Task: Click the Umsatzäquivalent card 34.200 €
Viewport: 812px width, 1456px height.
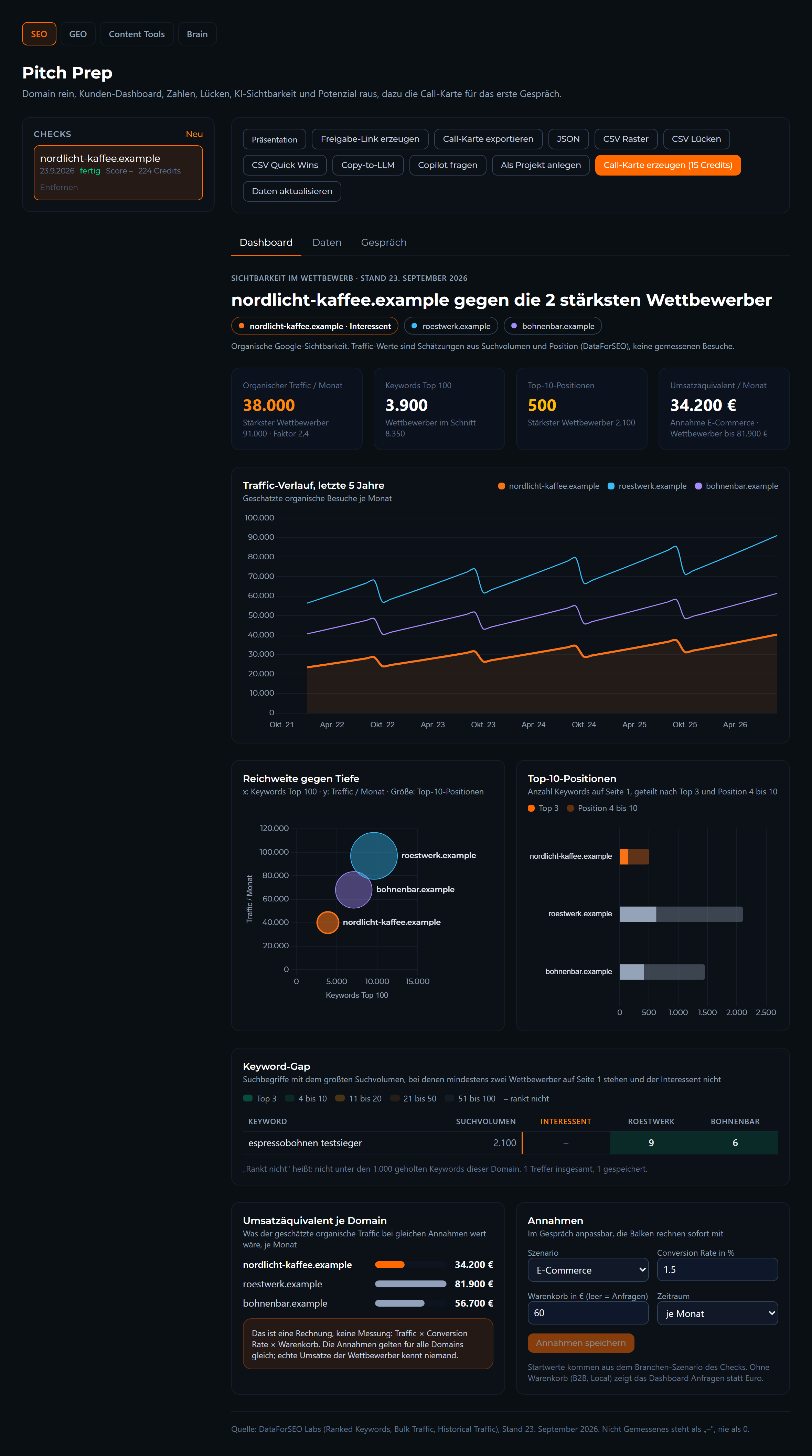Action: (724, 409)
